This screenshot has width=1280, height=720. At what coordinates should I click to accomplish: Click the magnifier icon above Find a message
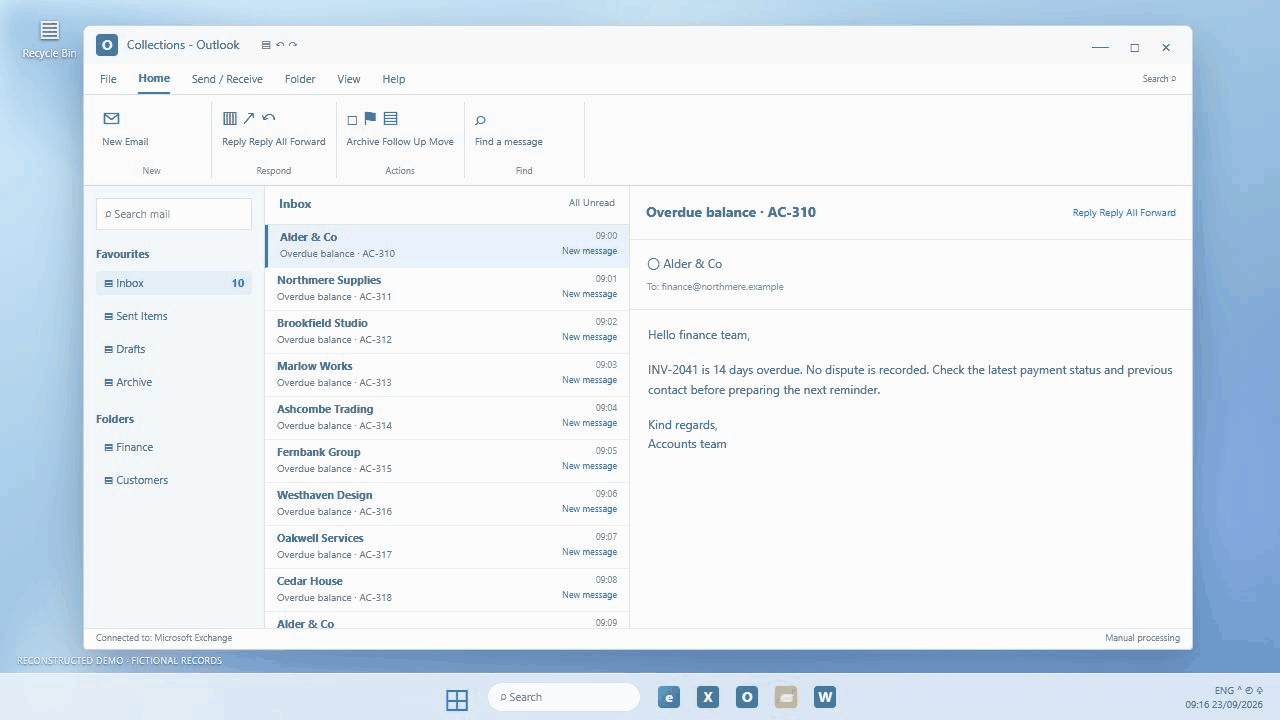point(480,120)
